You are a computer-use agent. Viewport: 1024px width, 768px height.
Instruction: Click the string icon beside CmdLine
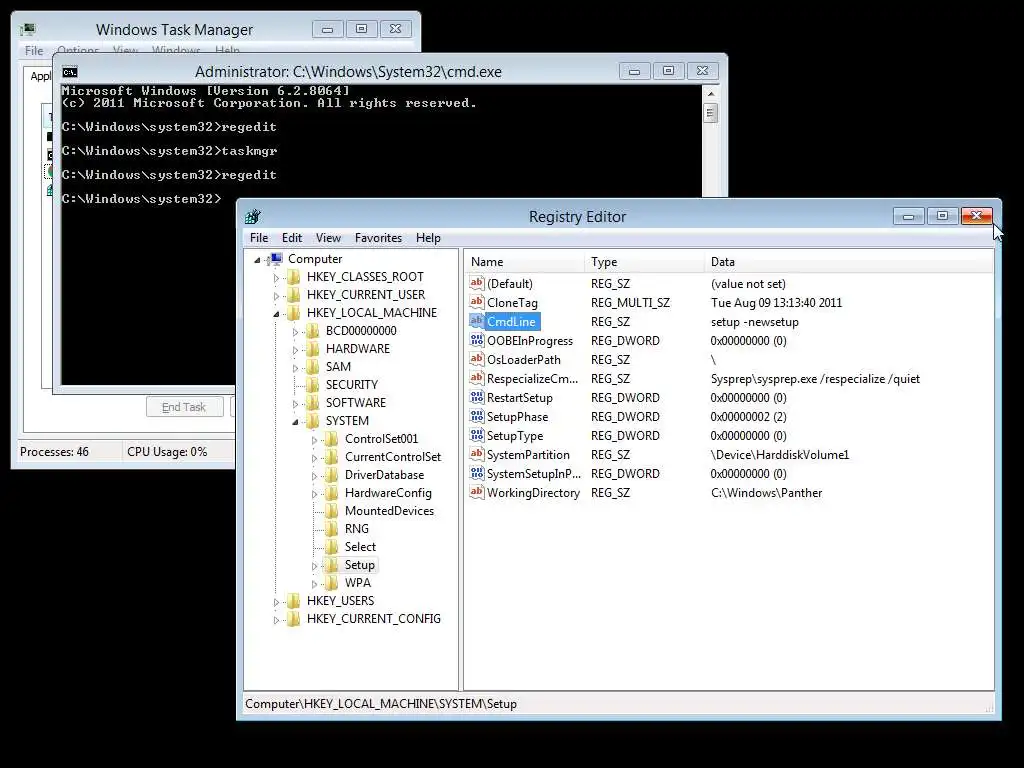[477, 321]
